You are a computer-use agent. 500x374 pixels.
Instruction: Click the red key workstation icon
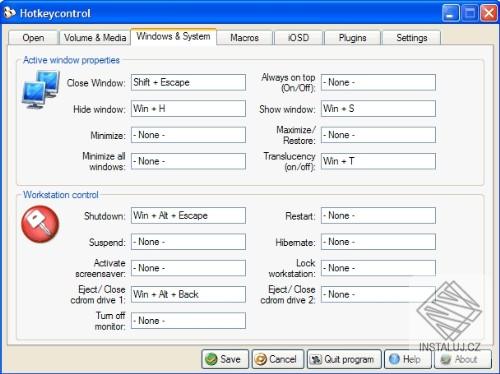pyautogui.click(x=40, y=224)
